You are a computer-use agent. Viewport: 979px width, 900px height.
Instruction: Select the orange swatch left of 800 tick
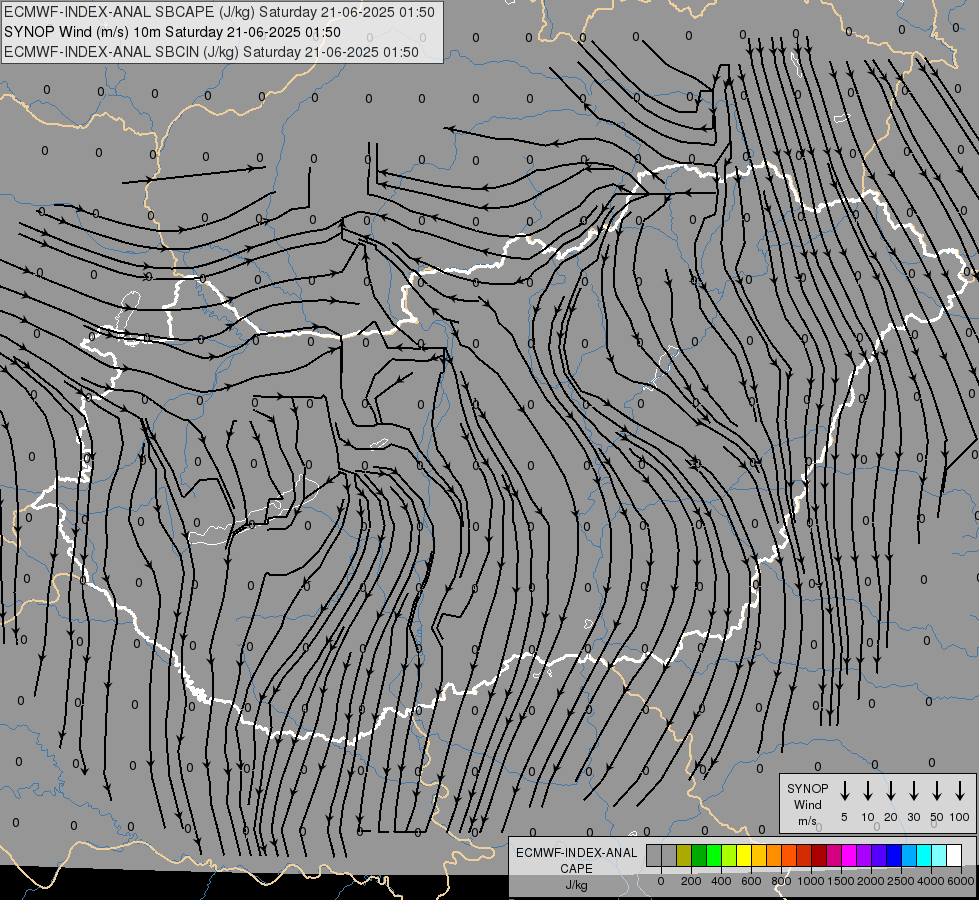pyautogui.click(x=774, y=855)
